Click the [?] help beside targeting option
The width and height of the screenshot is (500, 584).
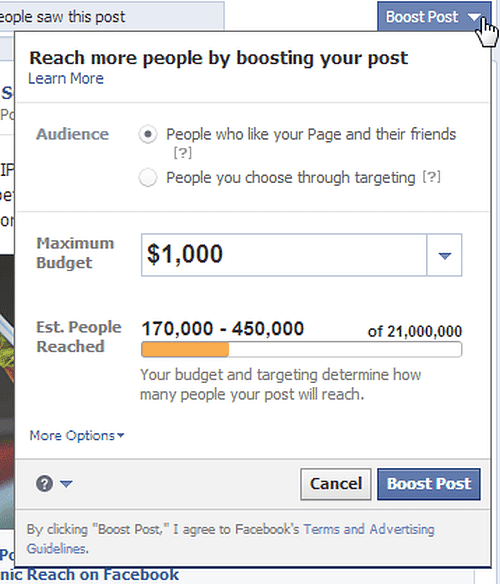[431, 177]
